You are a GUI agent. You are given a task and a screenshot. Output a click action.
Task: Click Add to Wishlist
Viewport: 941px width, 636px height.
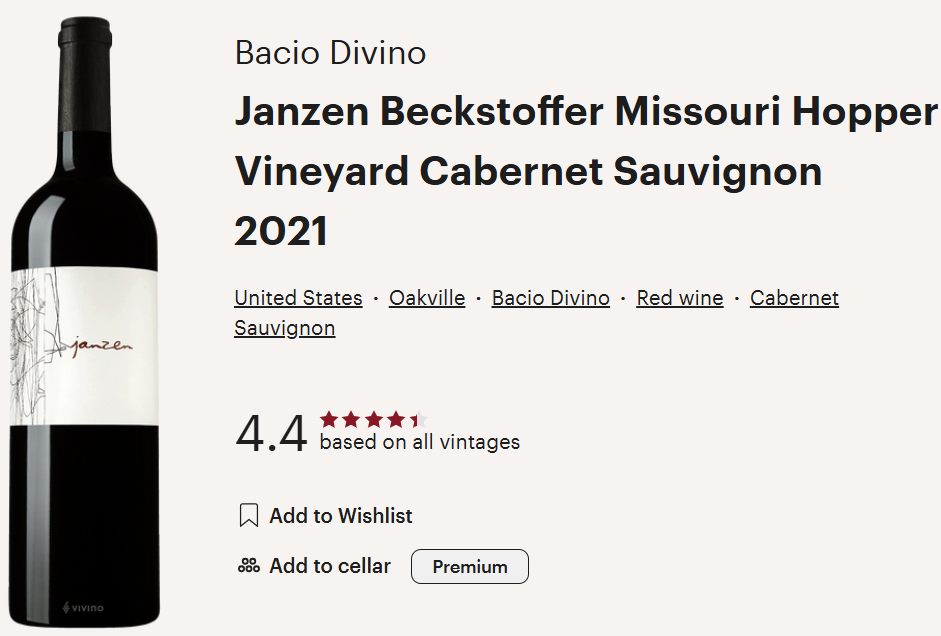(x=340, y=515)
